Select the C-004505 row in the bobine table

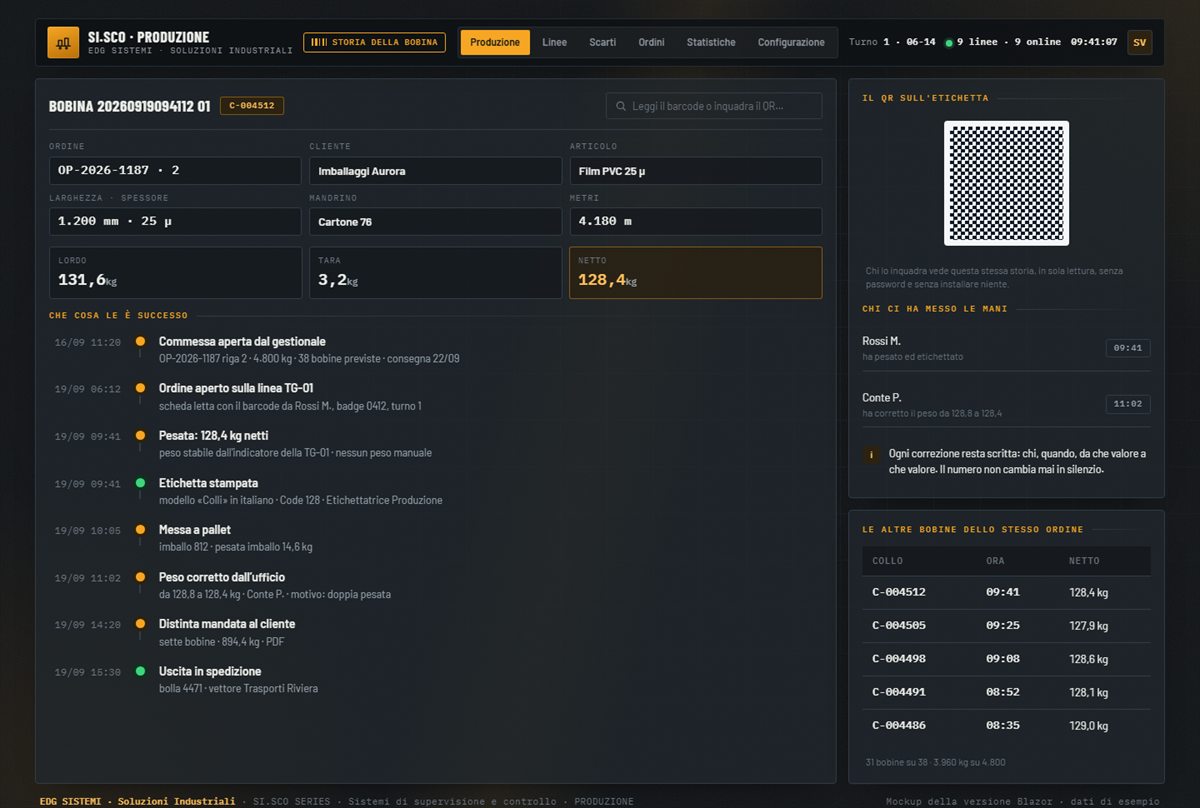[x=1006, y=626]
